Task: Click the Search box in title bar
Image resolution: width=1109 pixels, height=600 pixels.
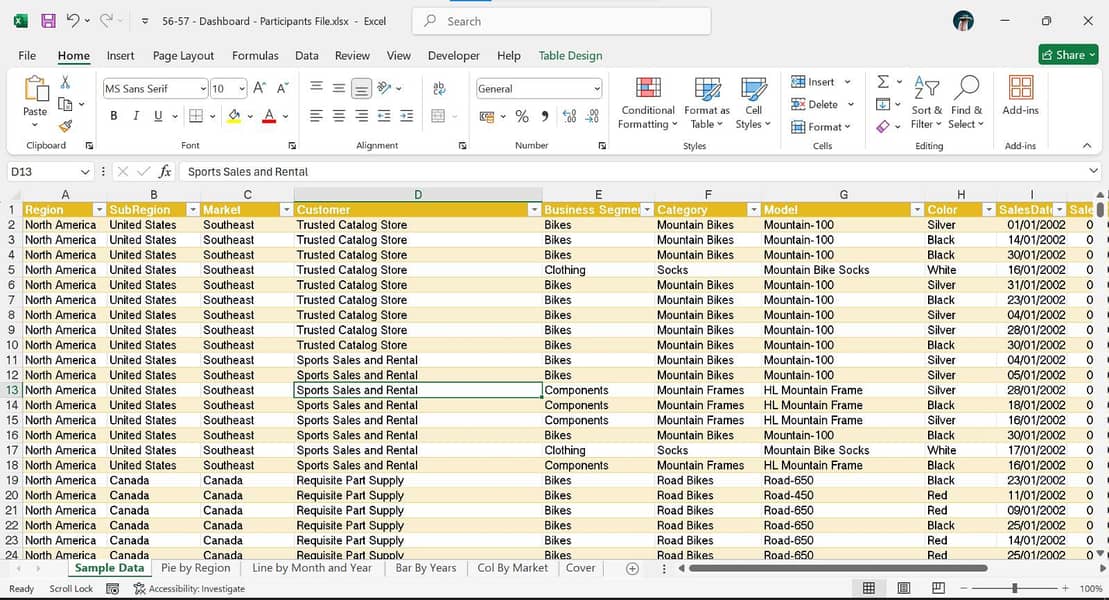Action: (x=562, y=21)
